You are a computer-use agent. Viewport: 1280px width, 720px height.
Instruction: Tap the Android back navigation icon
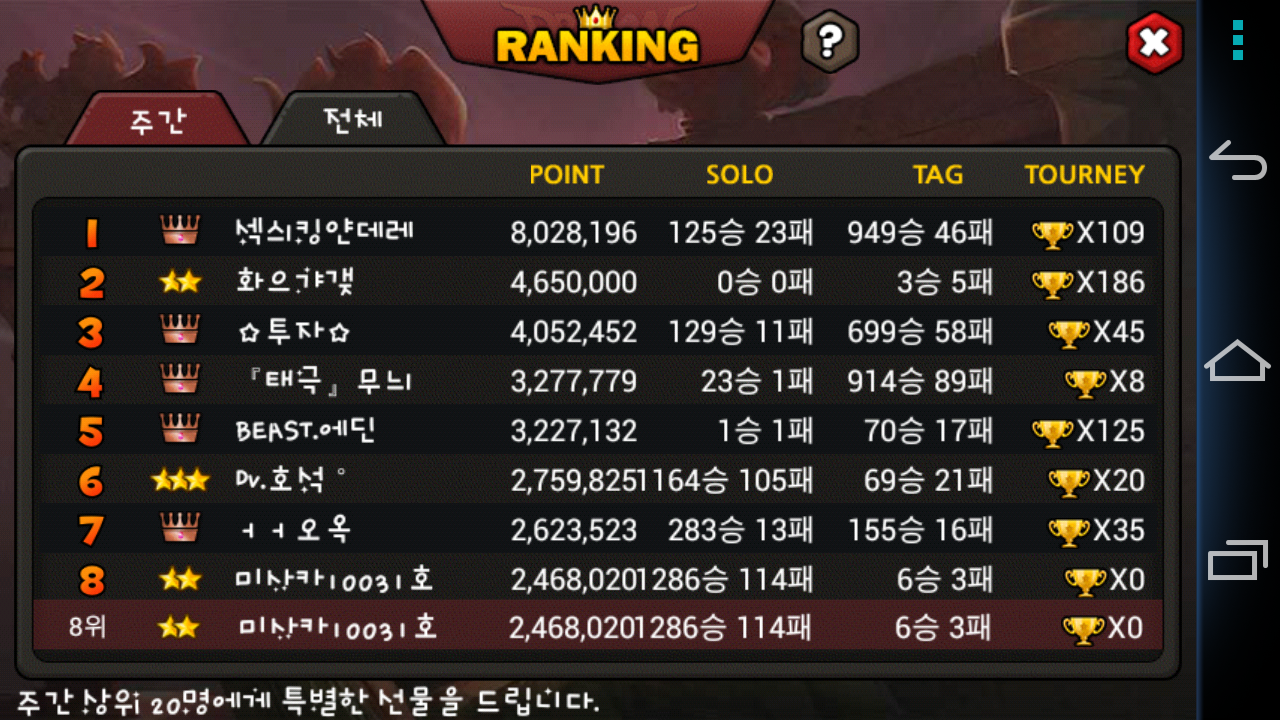click(1238, 160)
